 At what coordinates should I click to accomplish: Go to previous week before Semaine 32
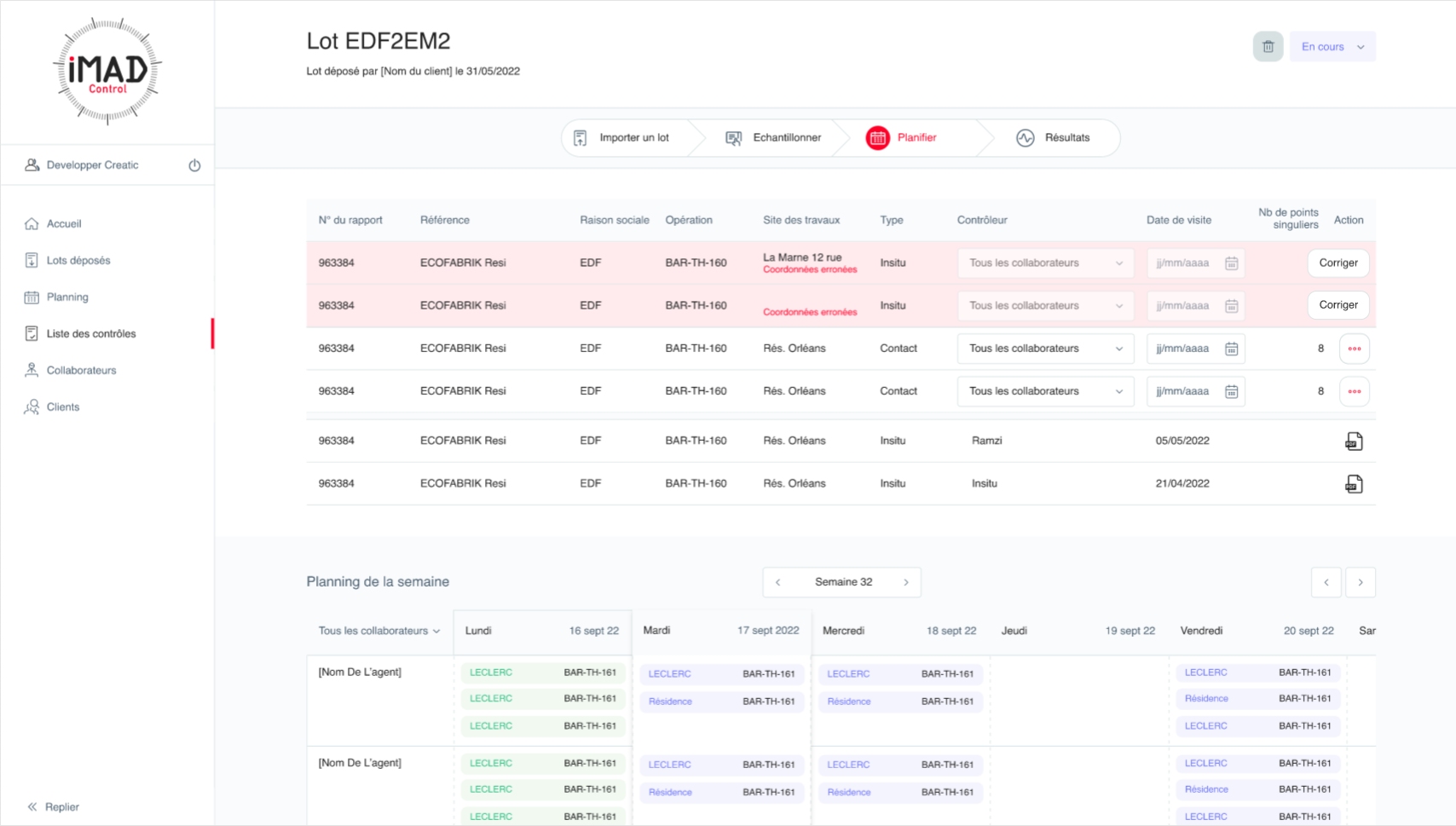[x=777, y=582]
